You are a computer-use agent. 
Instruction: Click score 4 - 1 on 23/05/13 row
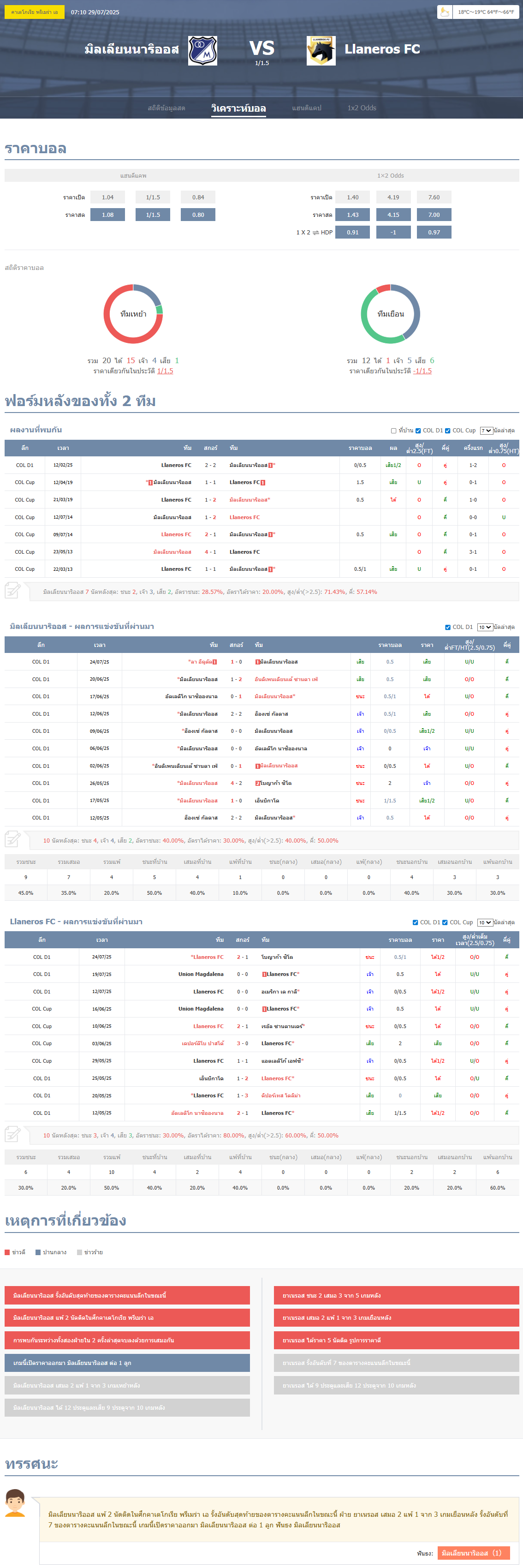(x=210, y=552)
